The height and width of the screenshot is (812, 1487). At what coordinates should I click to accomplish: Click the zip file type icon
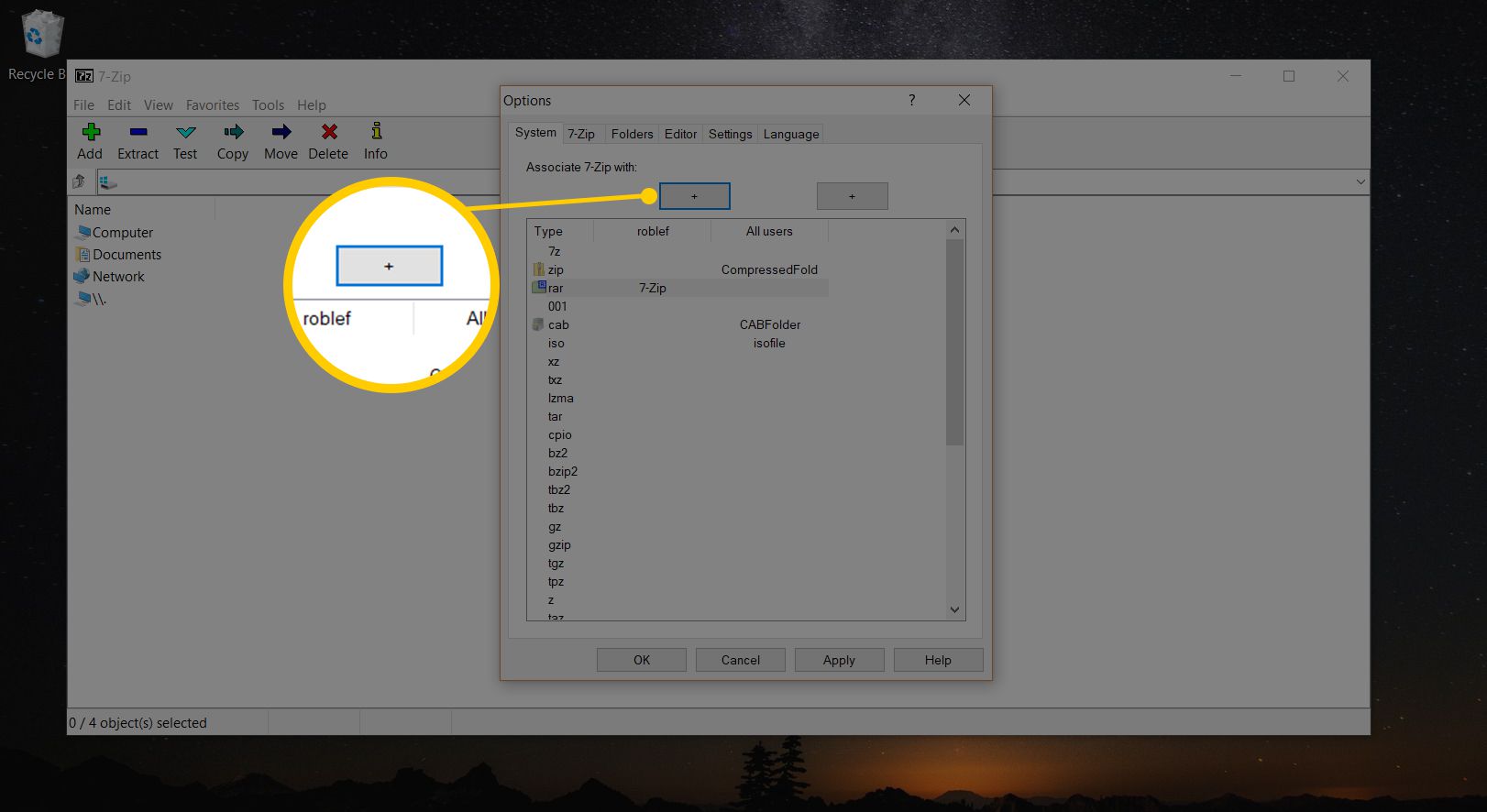[539, 269]
